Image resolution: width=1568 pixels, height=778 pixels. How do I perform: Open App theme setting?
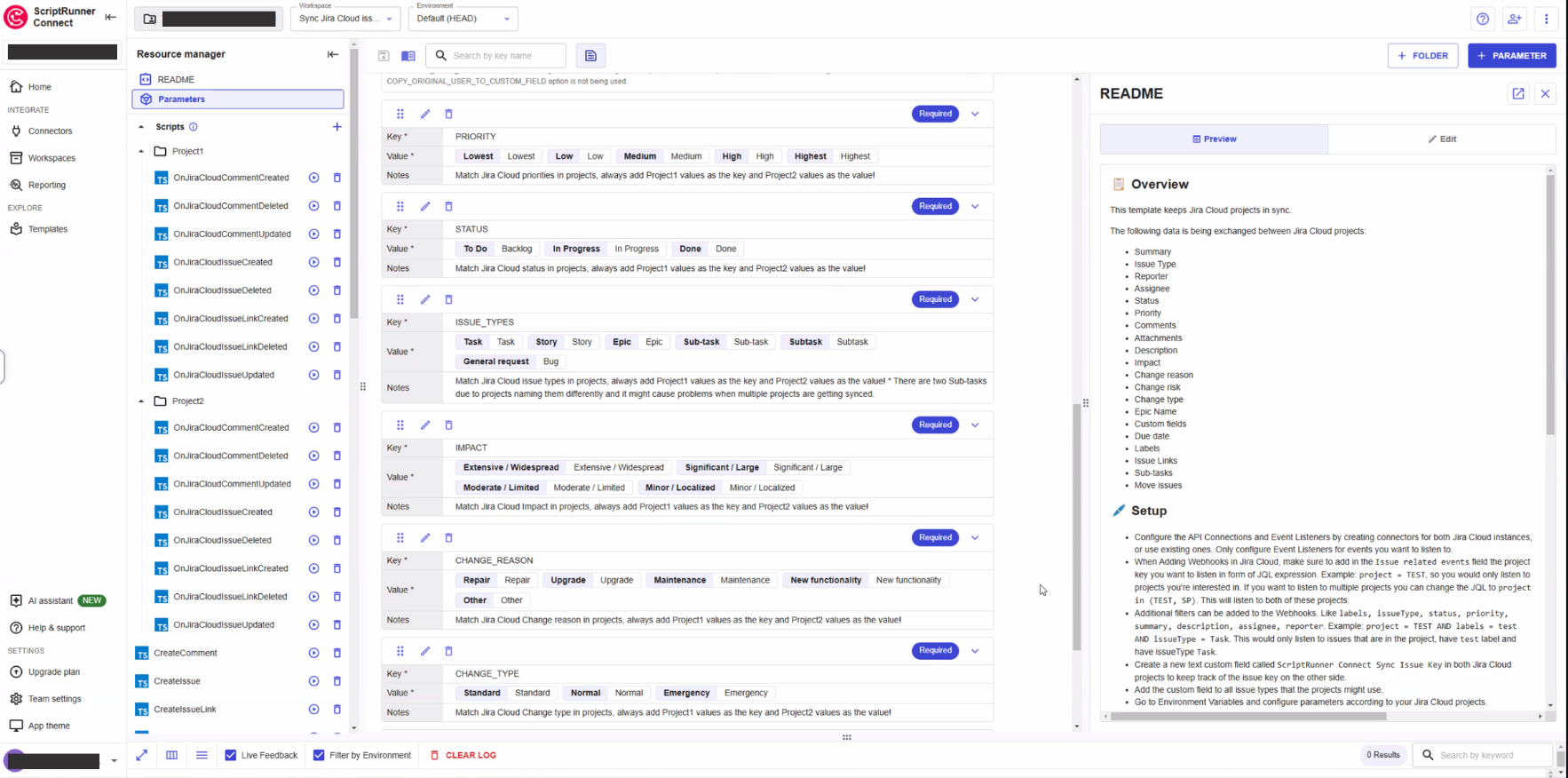[x=48, y=726]
